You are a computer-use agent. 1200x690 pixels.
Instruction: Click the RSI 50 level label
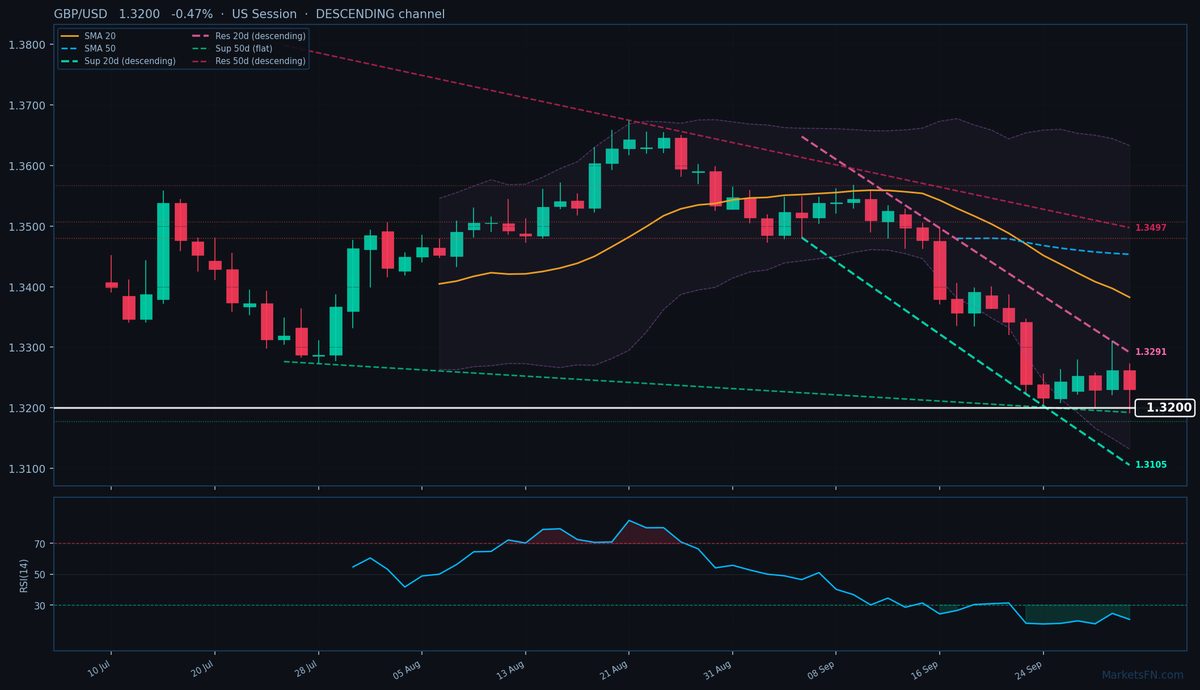tap(40, 574)
